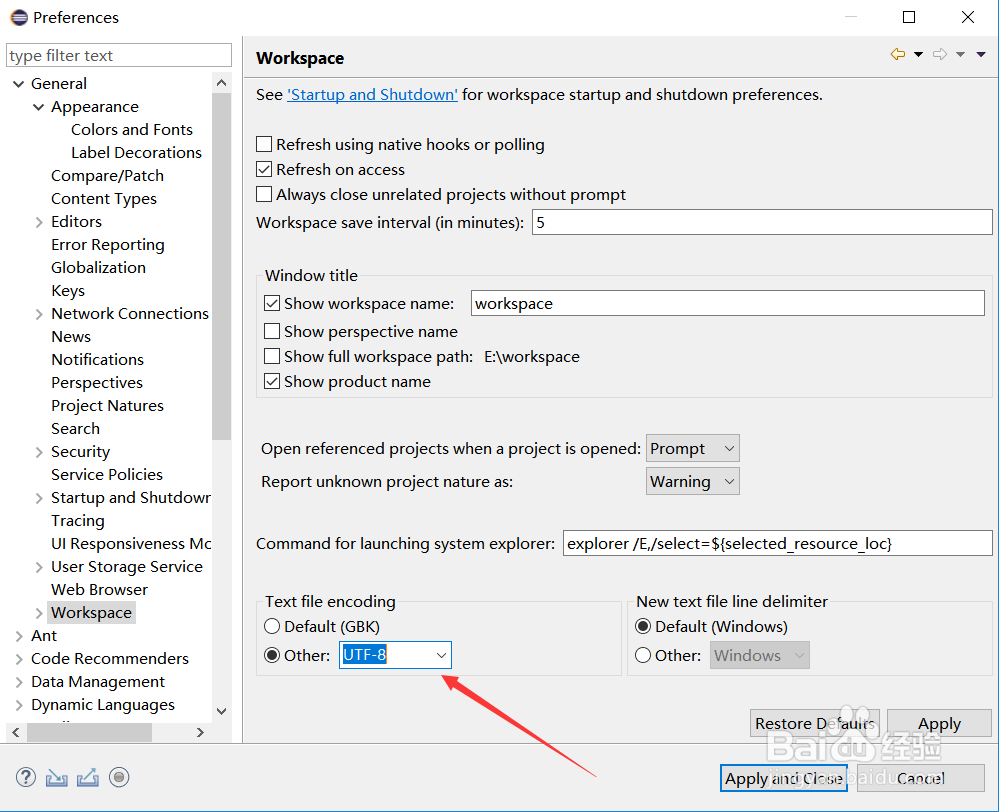Open the preferences page view menu
Image resolution: width=999 pixels, height=812 pixels.
[x=981, y=55]
